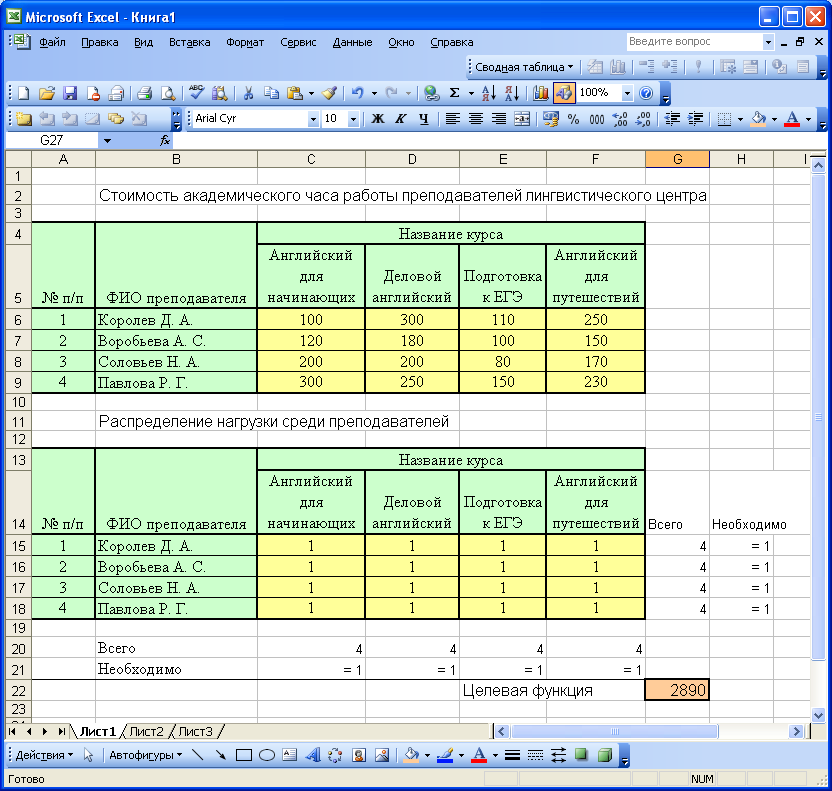Click the Insert Function fx button
Screen dimensions: 832x791
click(164, 141)
